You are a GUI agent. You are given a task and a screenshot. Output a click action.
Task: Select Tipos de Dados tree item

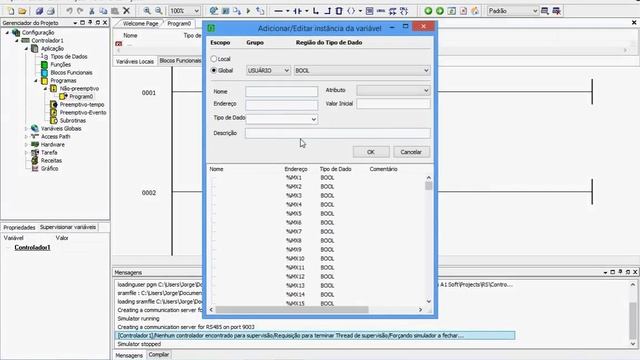point(69,57)
